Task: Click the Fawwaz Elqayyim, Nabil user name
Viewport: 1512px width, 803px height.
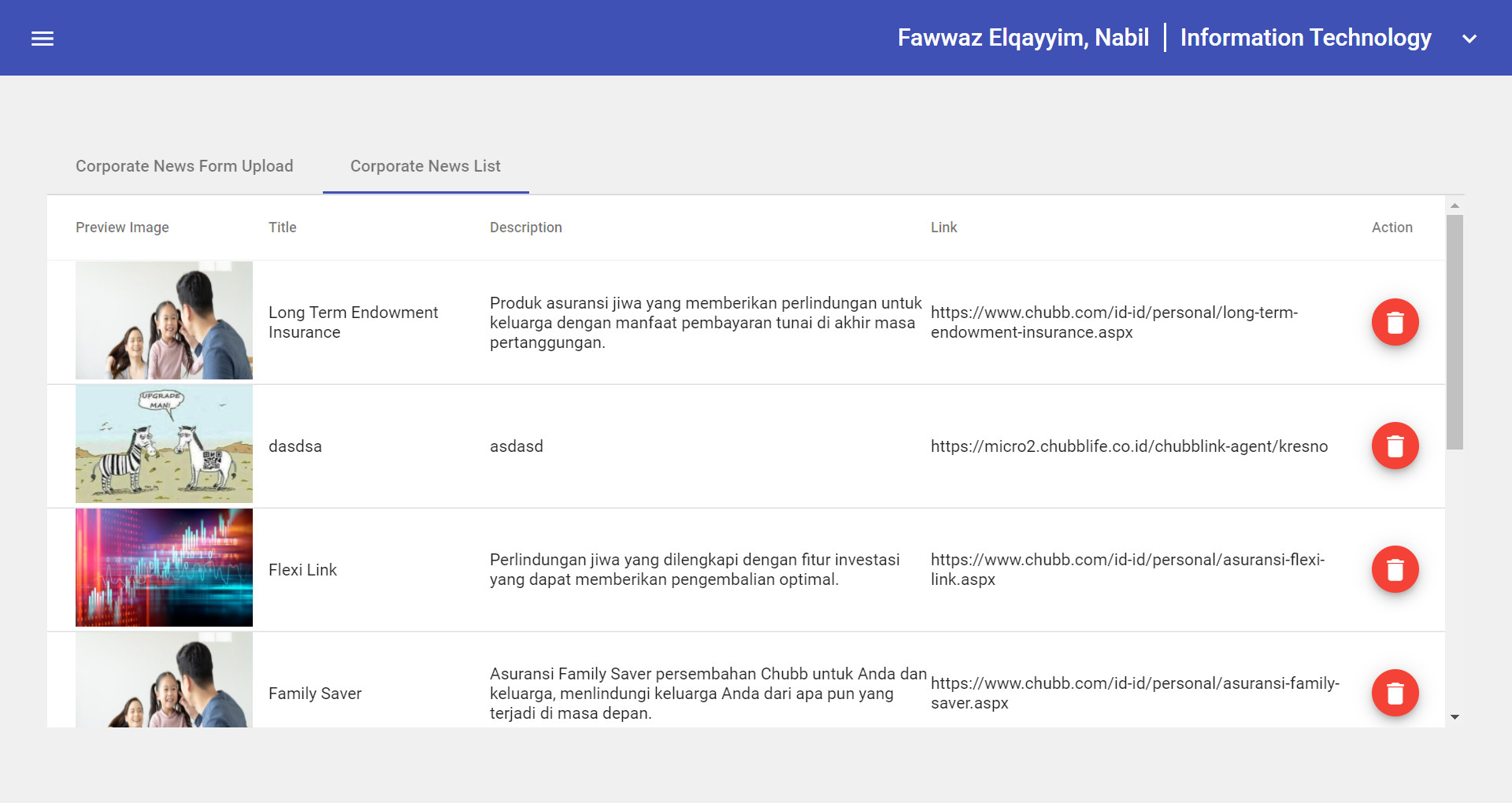Action: [1023, 38]
